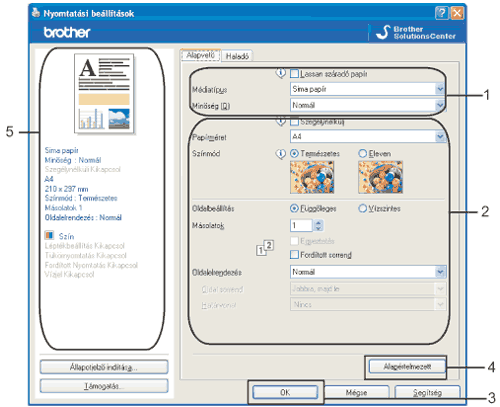
Task: Click the Élénk sample image
Action: [x=380, y=177]
